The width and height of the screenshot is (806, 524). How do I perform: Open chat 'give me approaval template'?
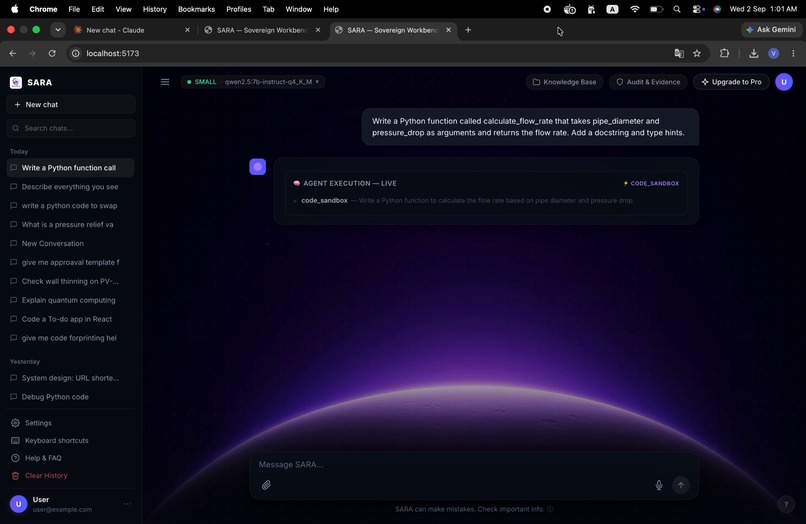tap(70, 262)
